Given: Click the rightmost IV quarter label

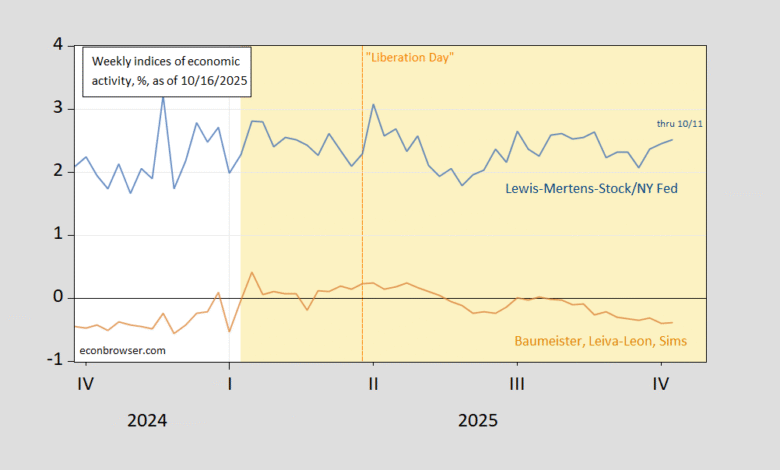Looking at the screenshot, I should 660,382.
